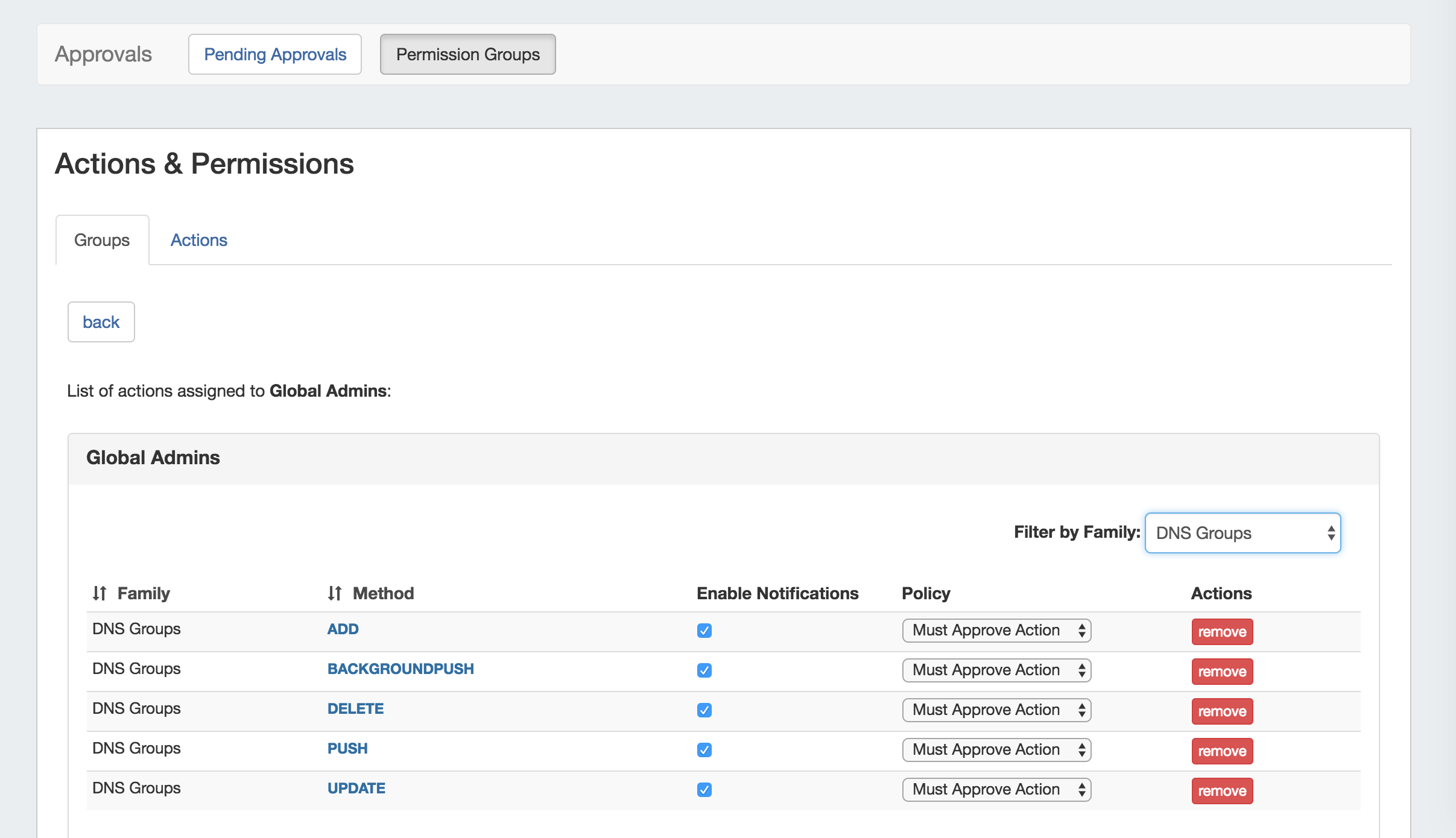Switch to the Actions tab
1456x838 pixels.
pyautogui.click(x=198, y=240)
